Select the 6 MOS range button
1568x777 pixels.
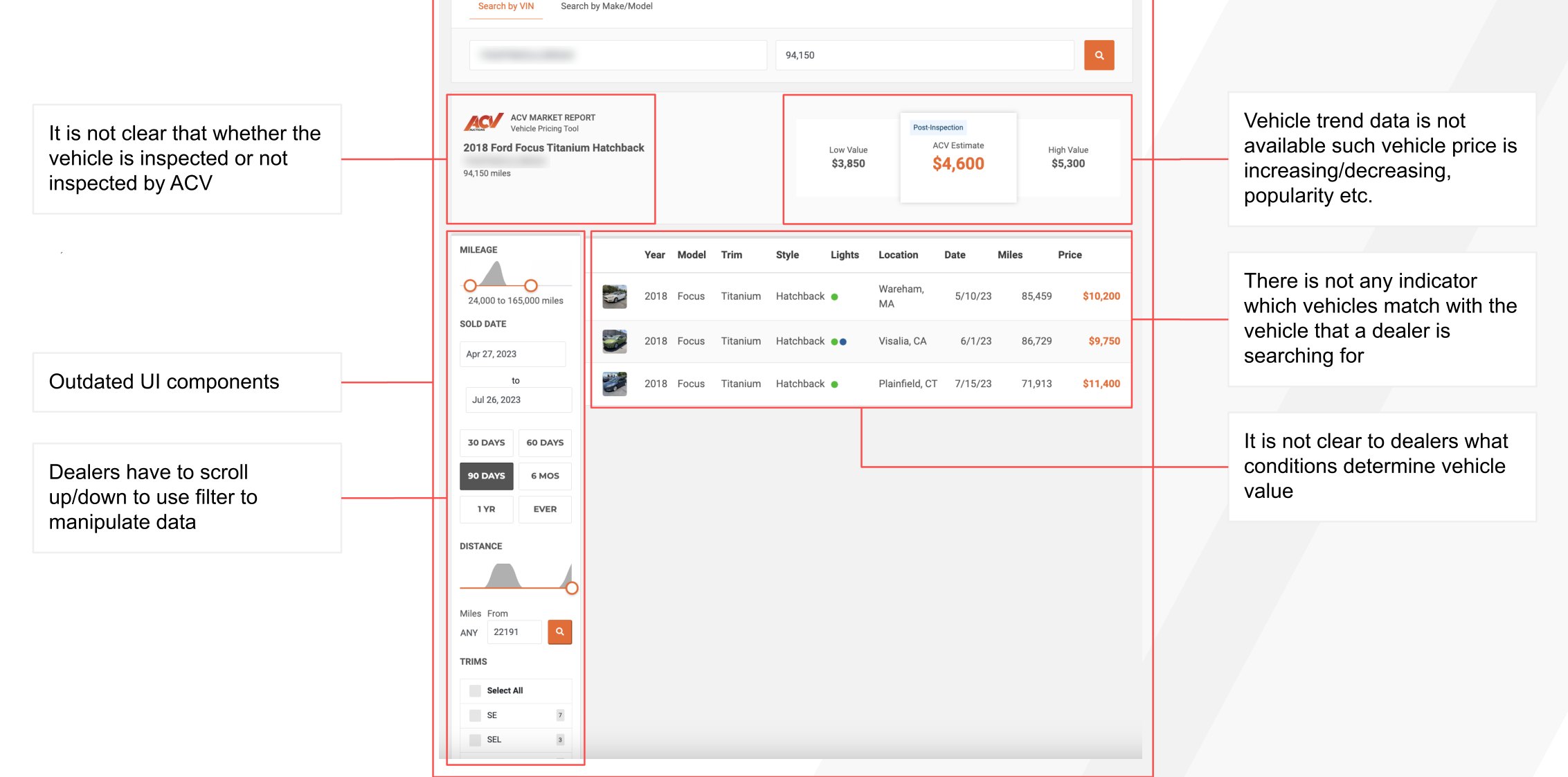[x=545, y=476]
